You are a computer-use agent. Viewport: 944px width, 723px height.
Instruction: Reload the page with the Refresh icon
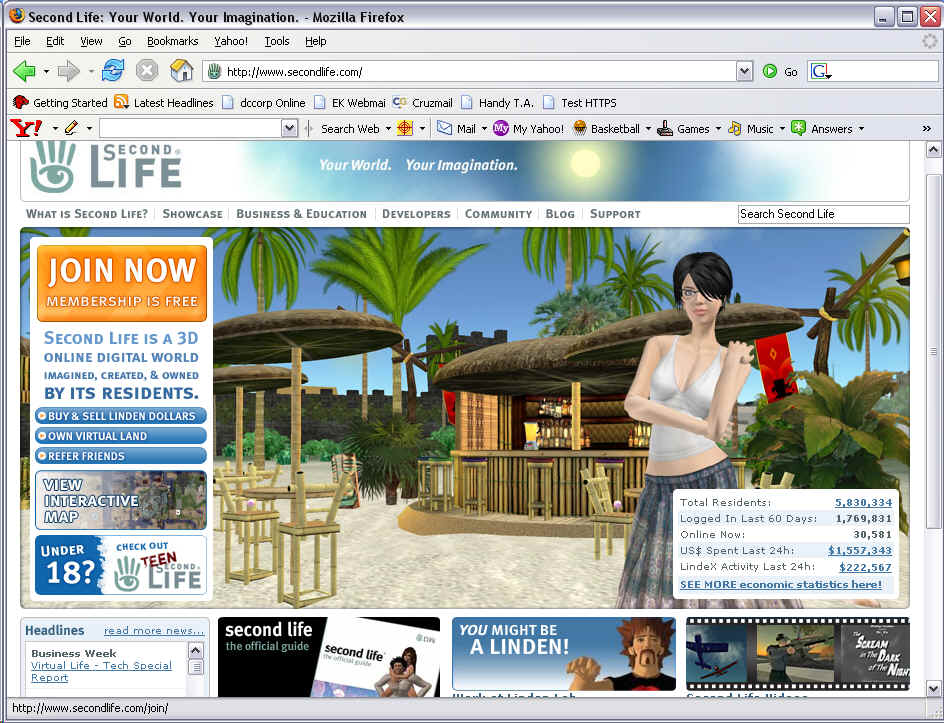113,71
